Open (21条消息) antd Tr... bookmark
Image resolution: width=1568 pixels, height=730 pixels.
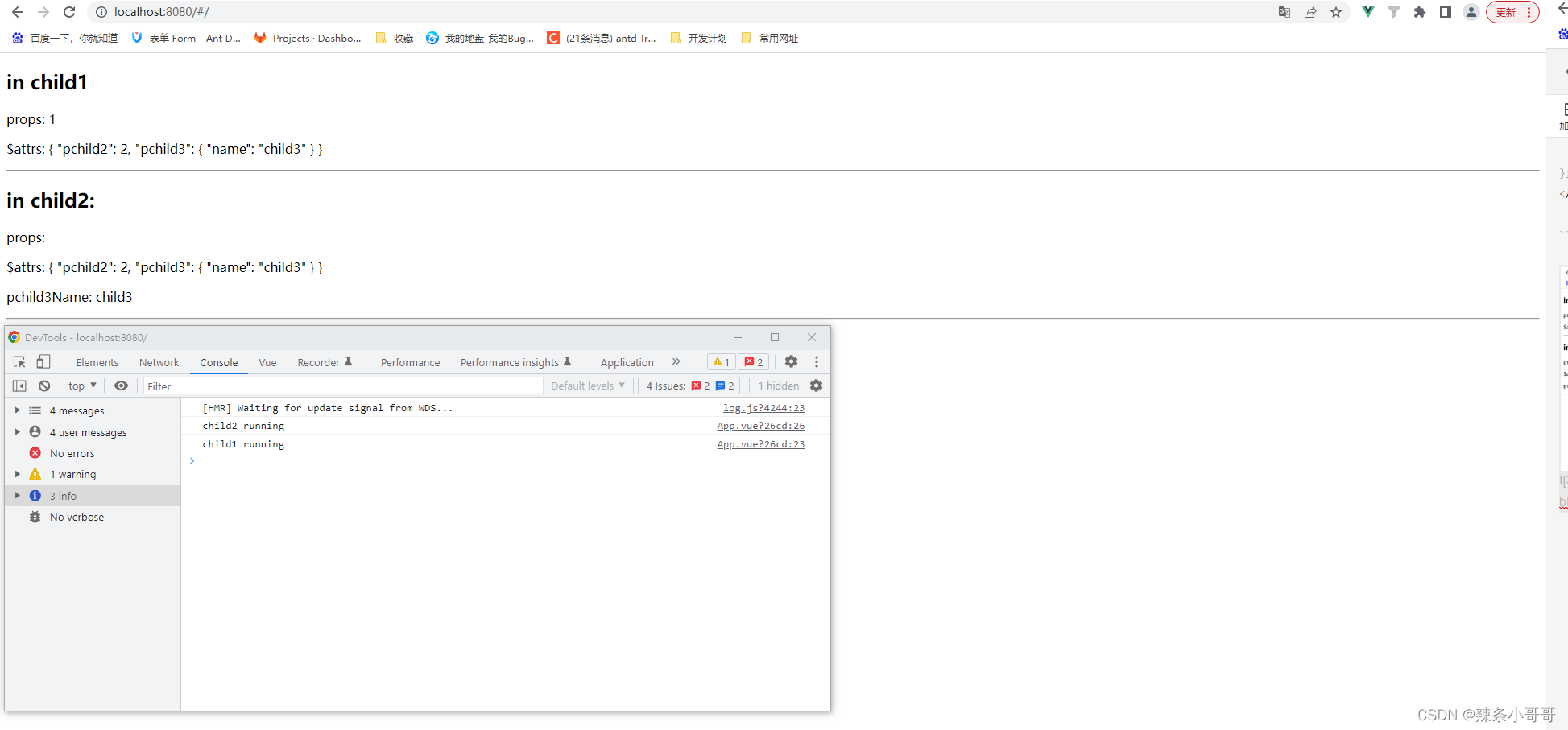[x=602, y=38]
